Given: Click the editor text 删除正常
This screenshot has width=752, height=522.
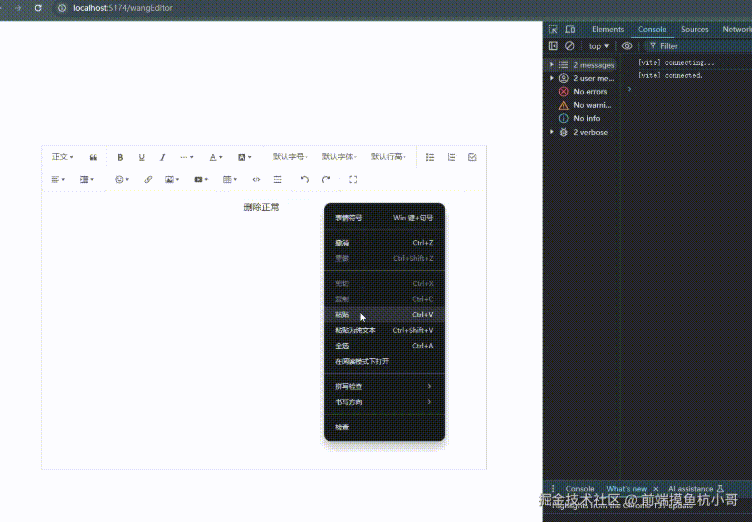Looking at the screenshot, I should 261,207.
